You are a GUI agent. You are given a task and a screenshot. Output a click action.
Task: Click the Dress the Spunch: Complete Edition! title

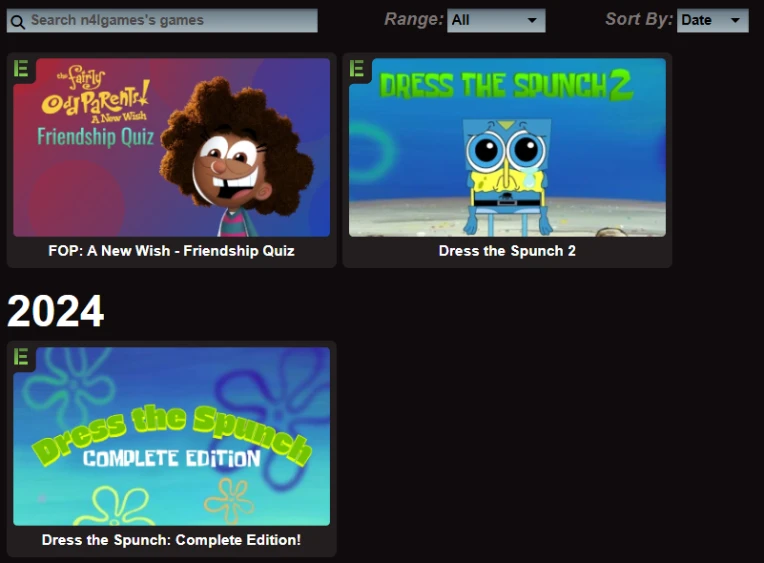pyautogui.click(x=172, y=540)
